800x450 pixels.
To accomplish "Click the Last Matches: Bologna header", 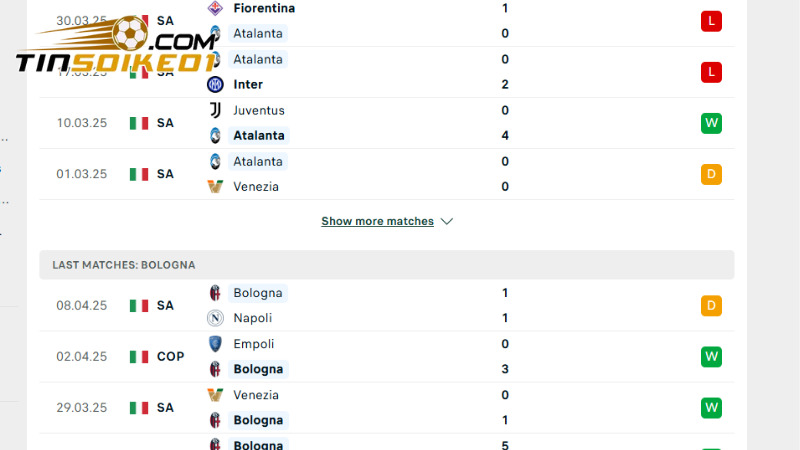I will [x=124, y=265].
